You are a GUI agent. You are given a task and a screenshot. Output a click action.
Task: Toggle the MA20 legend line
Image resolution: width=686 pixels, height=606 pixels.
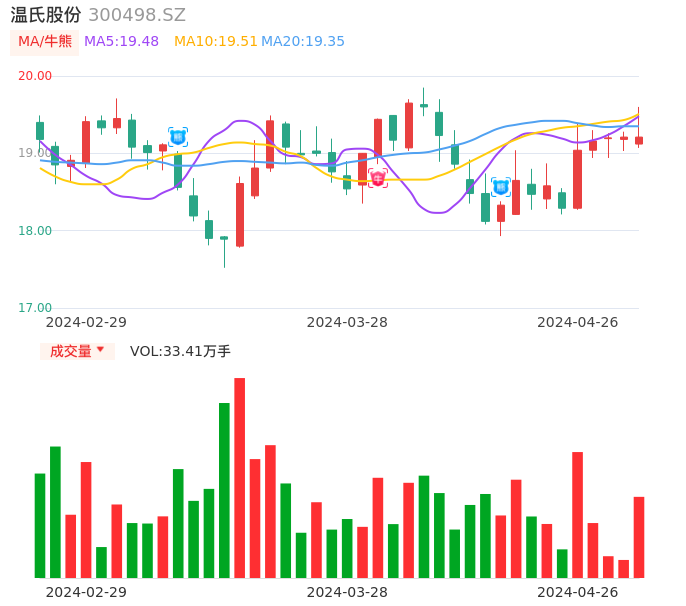[x=302, y=42]
